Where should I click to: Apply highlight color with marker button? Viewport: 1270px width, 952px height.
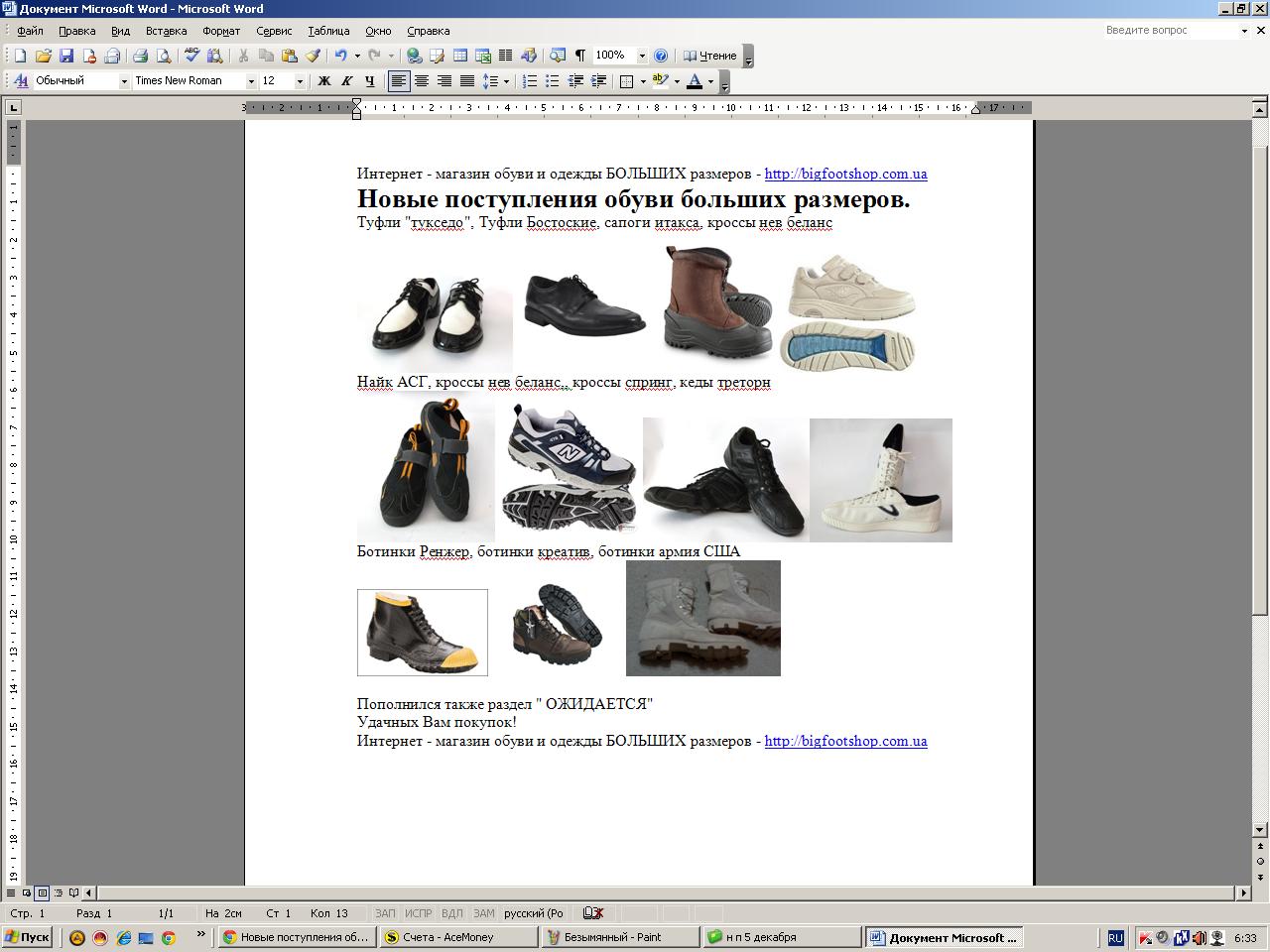660,81
